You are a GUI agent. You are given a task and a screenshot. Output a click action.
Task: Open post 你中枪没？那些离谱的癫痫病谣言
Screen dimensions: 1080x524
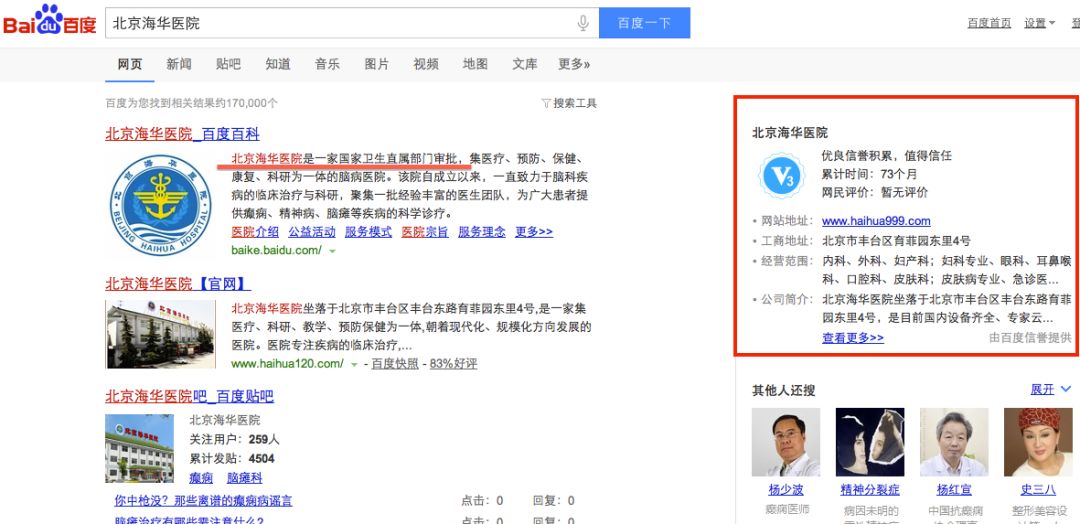[x=203, y=501]
